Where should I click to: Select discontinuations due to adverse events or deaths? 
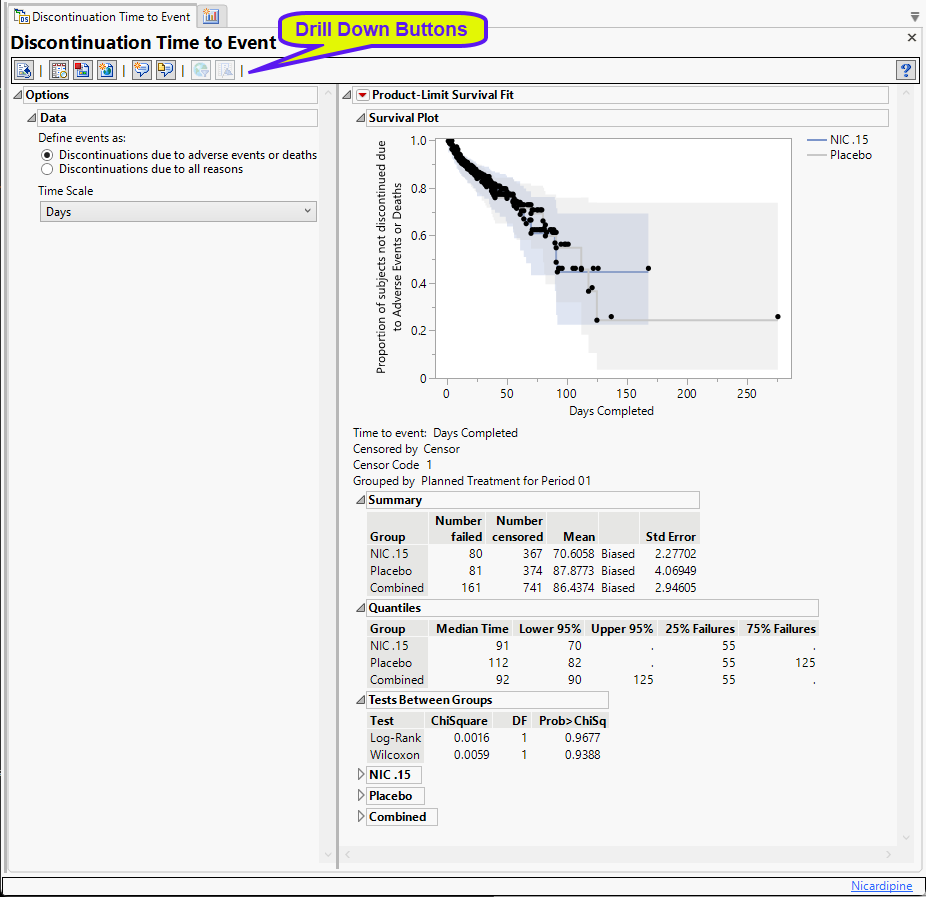(47, 155)
